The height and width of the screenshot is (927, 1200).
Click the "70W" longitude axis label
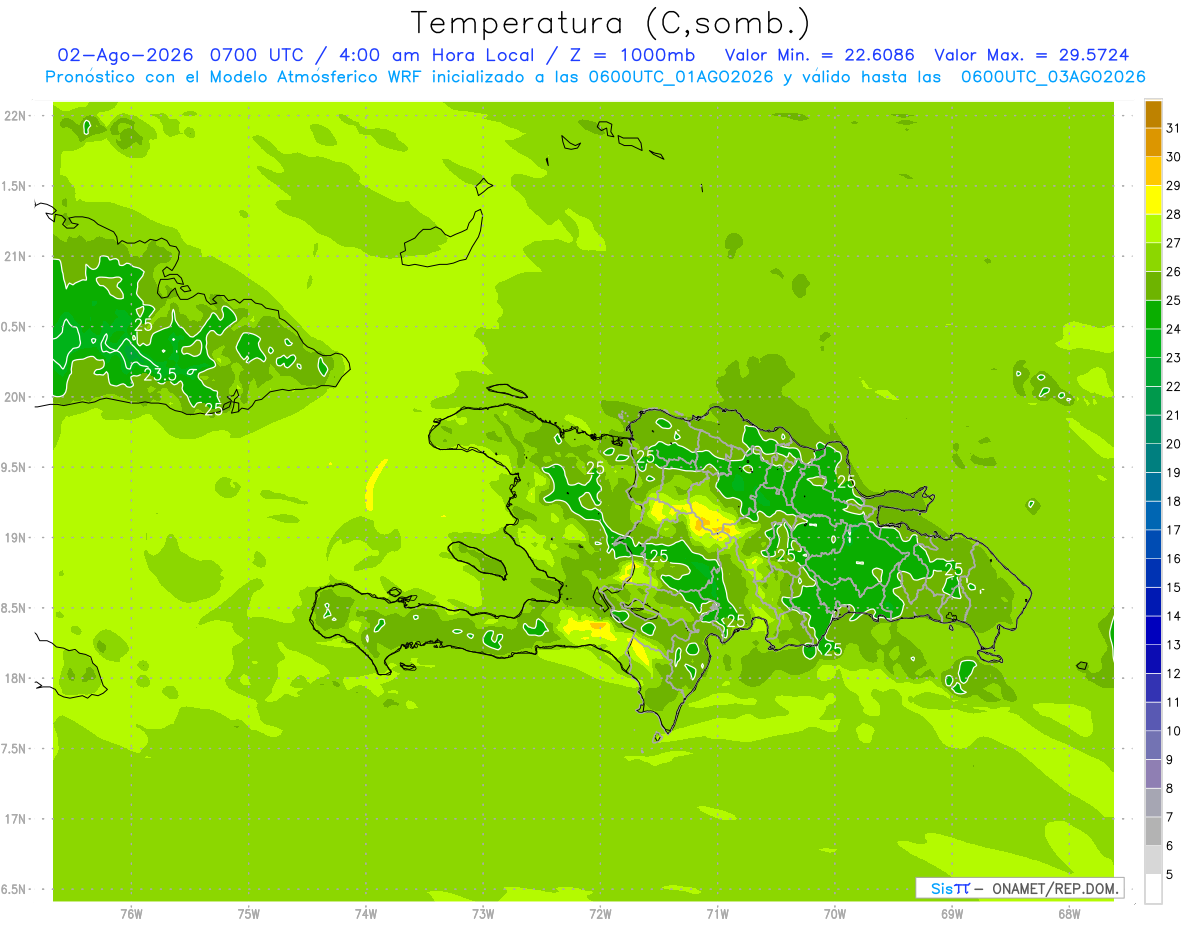(835, 914)
